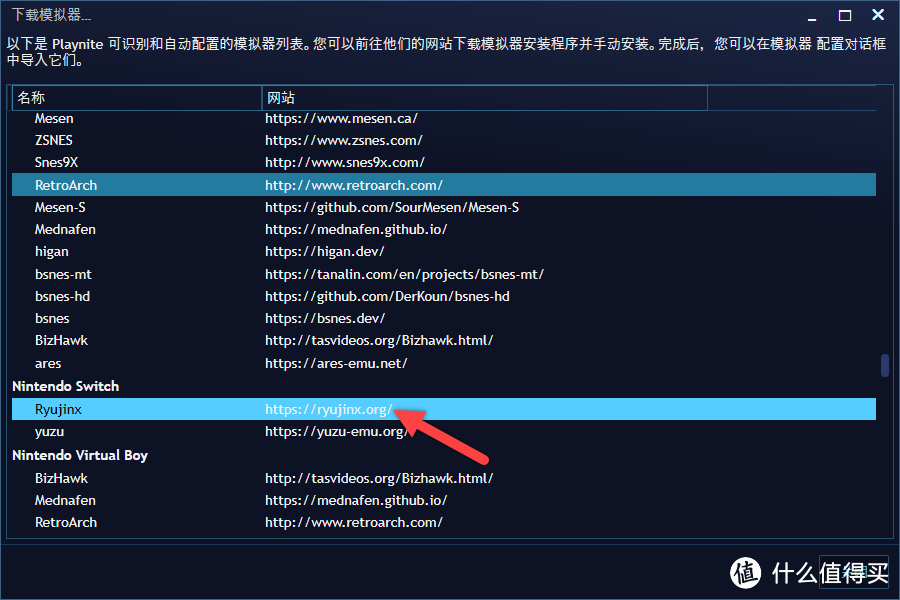Select the bsnes-hd emulator name
This screenshot has height=600, width=900.
point(63,296)
